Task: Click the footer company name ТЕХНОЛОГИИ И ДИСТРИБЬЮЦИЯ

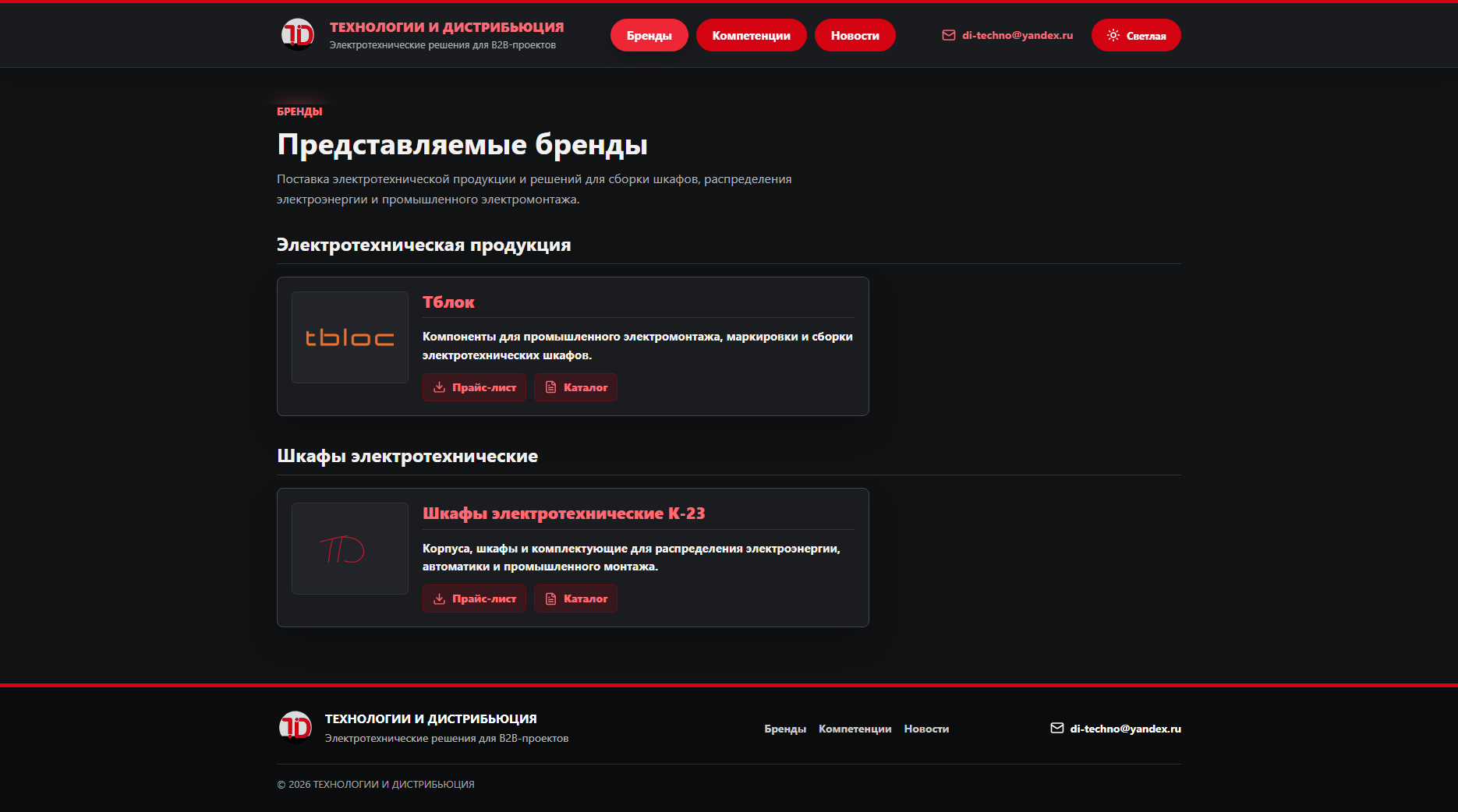Action: tap(430, 718)
